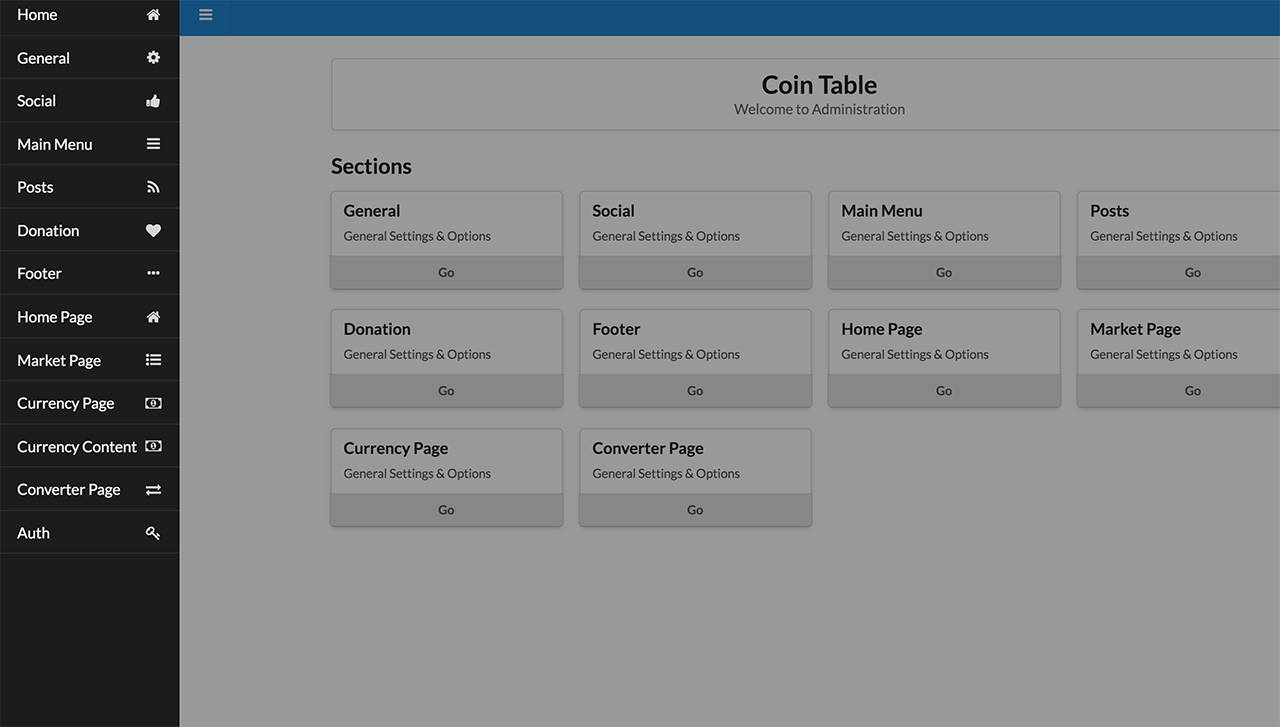Screen dimensions: 1280x727
Task: Click the thumbs-up icon beside Social
Action: tap(153, 101)
